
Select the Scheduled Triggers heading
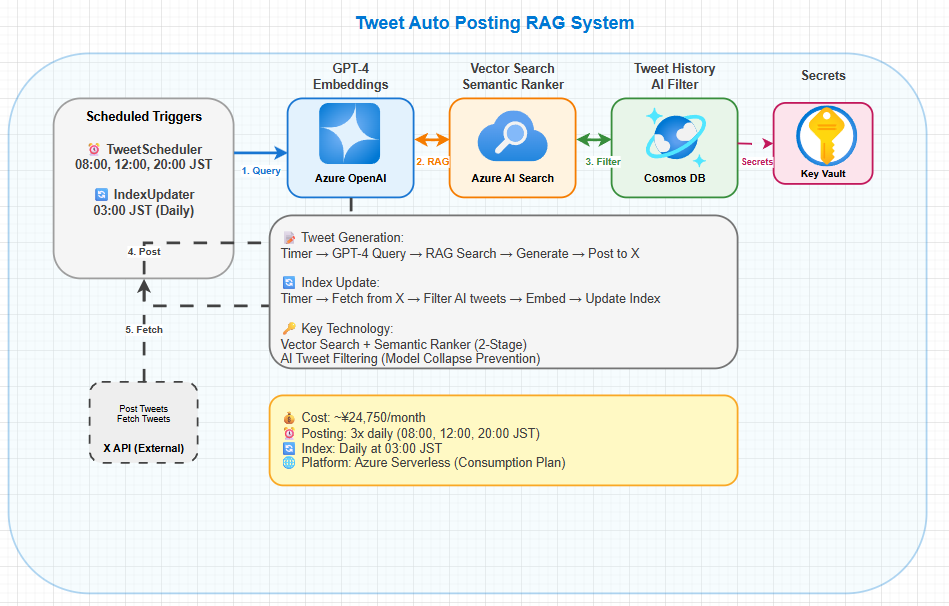[x=144, y=116]
